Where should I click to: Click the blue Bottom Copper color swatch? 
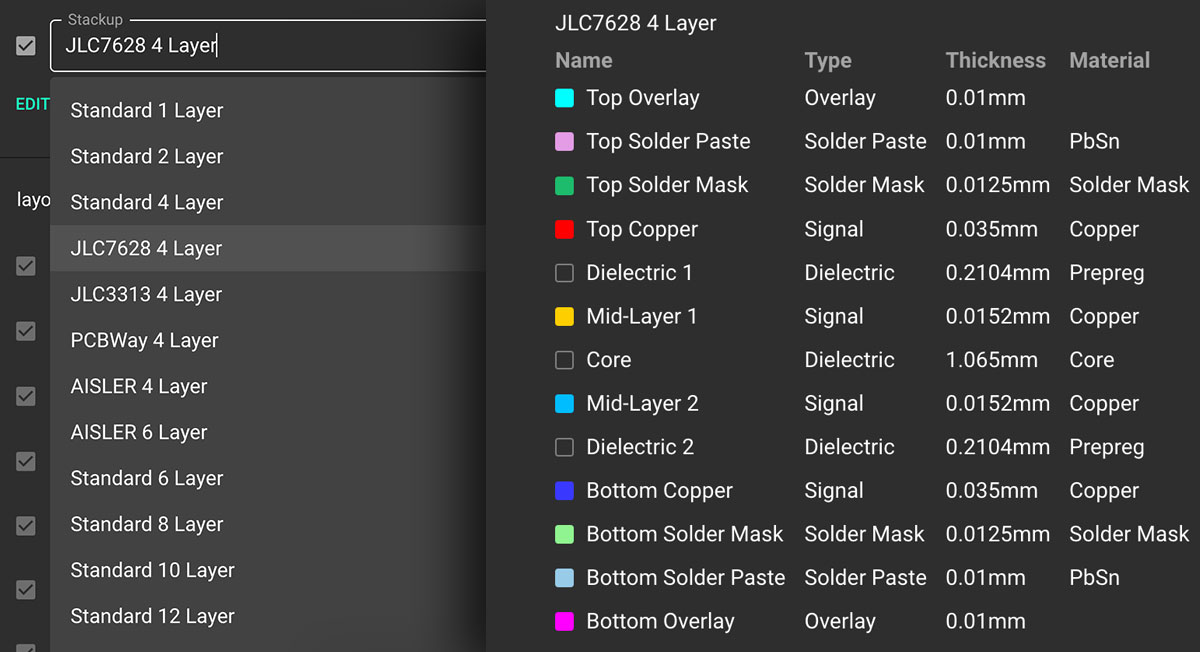pos(564,491)
